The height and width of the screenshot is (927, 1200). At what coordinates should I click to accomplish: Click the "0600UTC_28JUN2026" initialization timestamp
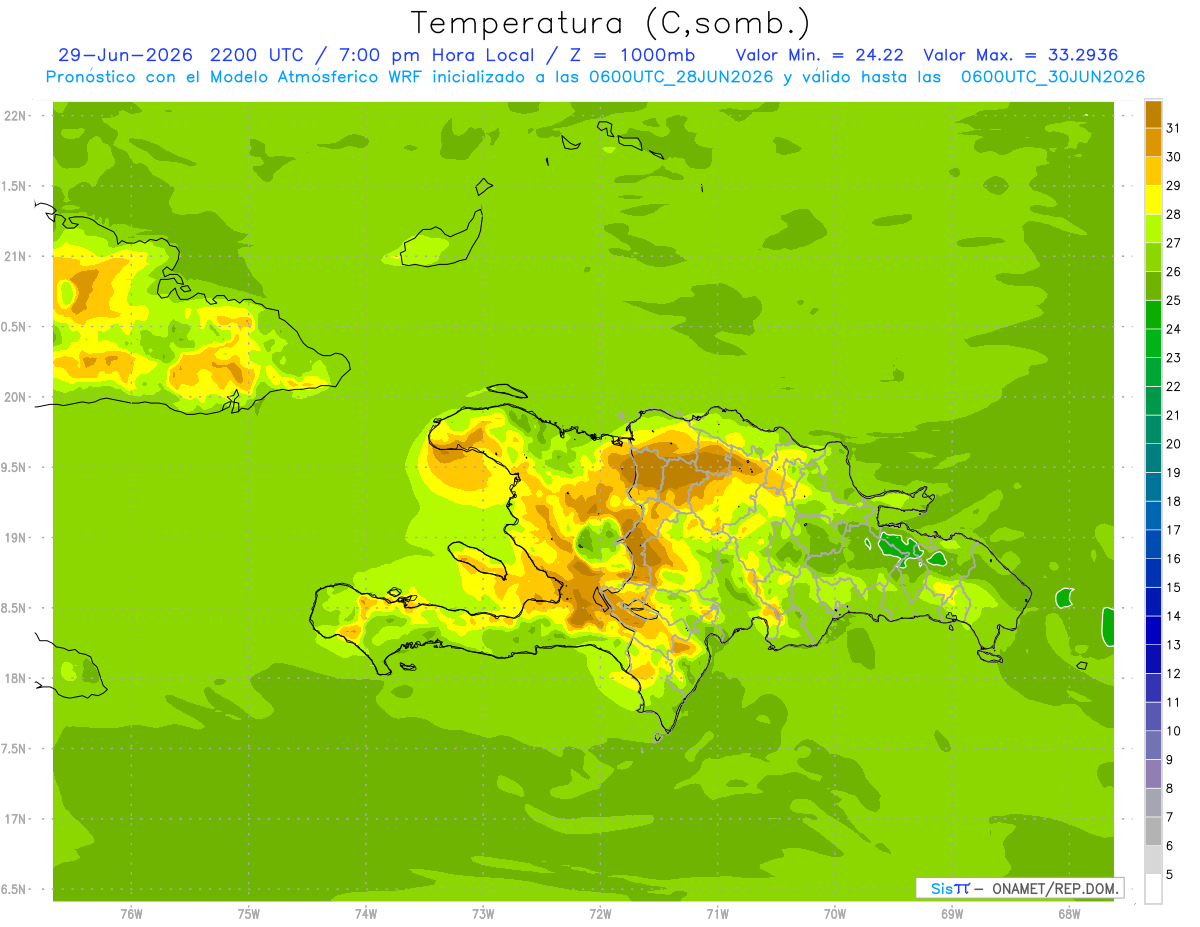click(x=682, y=77)
